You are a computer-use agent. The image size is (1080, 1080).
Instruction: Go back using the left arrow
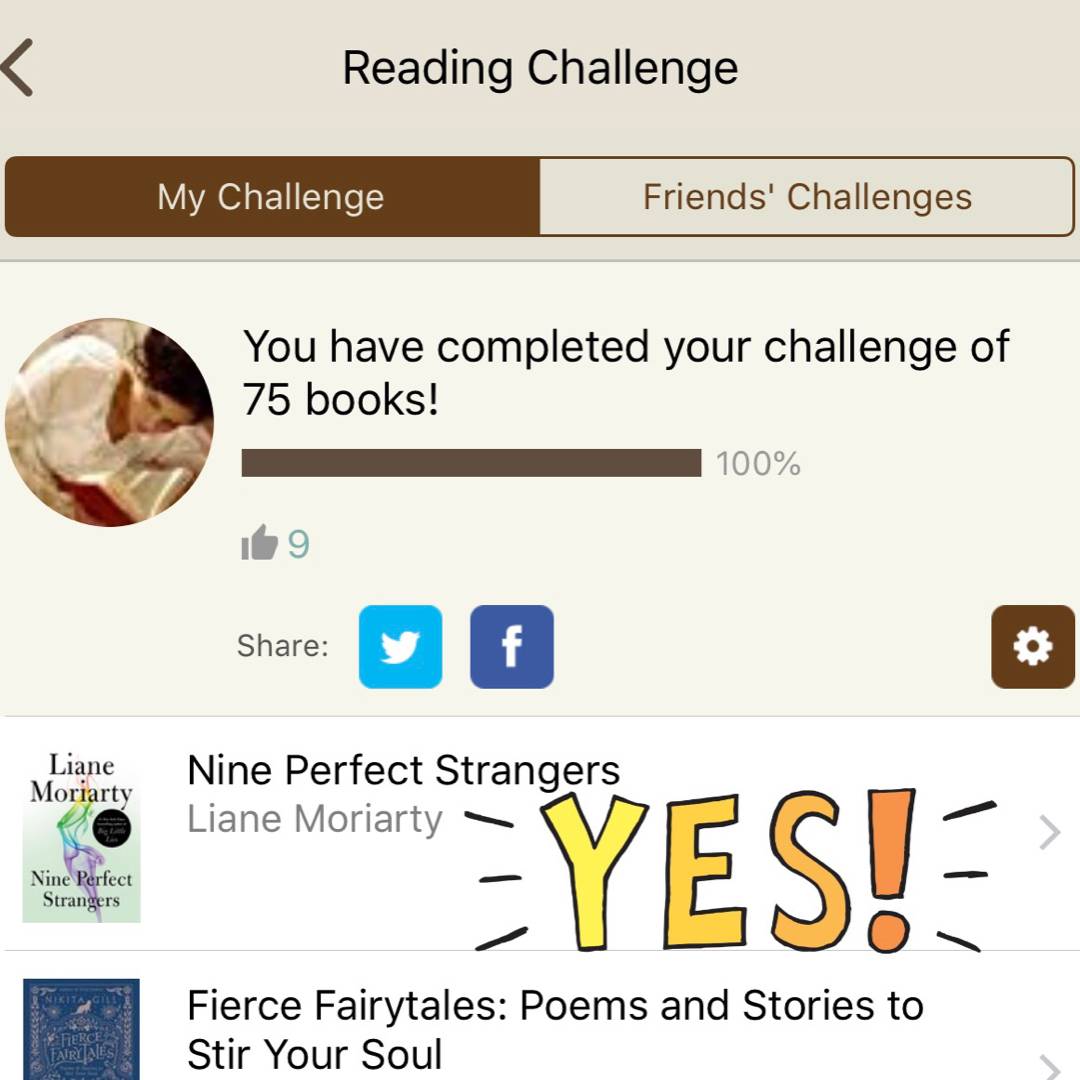tap(18, 68)
